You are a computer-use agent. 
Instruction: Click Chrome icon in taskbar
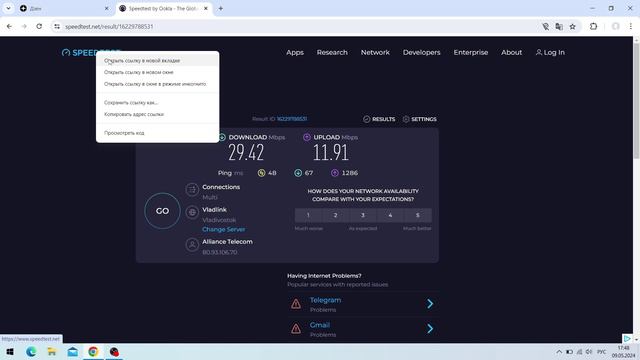click(x=93, y=352)
